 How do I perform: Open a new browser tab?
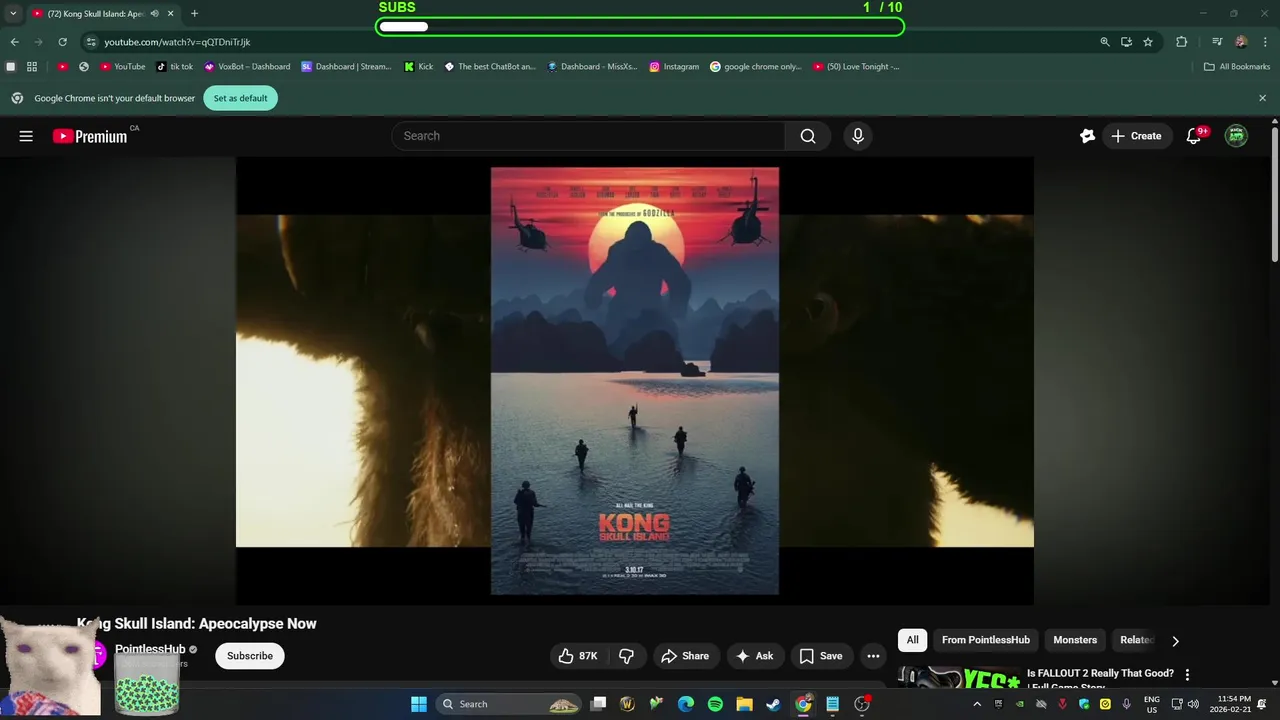pos(194,14)
